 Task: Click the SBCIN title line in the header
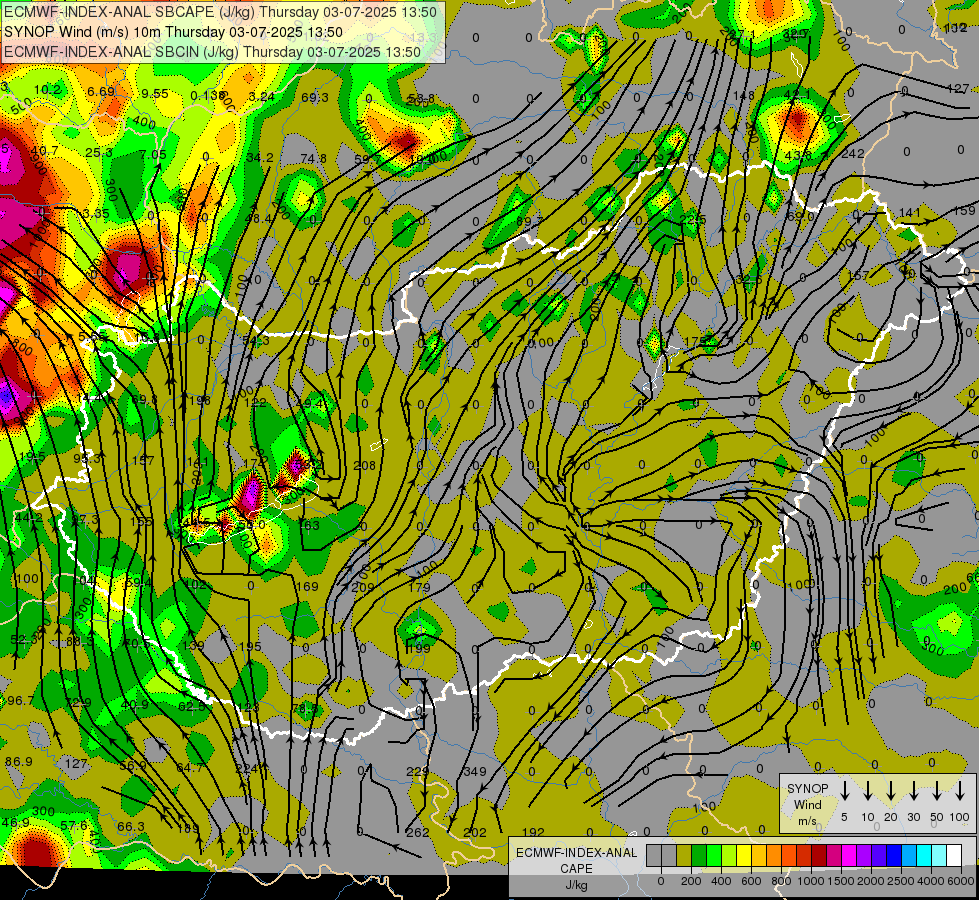(x=212, y=52)
